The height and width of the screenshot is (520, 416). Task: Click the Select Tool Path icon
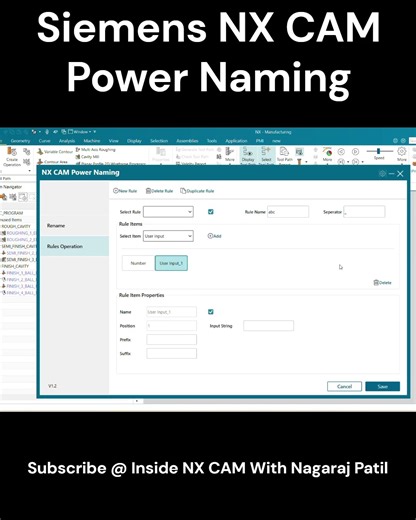pyautogui.click(x=266, y=155)
